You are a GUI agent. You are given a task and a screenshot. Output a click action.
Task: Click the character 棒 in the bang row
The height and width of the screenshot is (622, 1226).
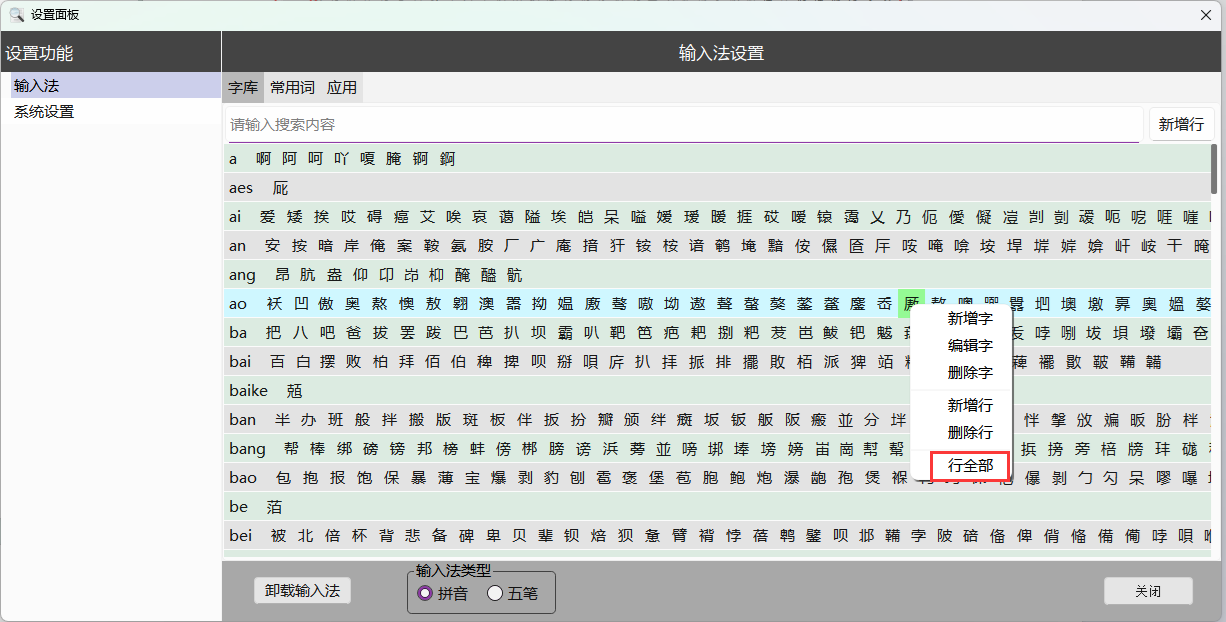(x=318, y=449)
